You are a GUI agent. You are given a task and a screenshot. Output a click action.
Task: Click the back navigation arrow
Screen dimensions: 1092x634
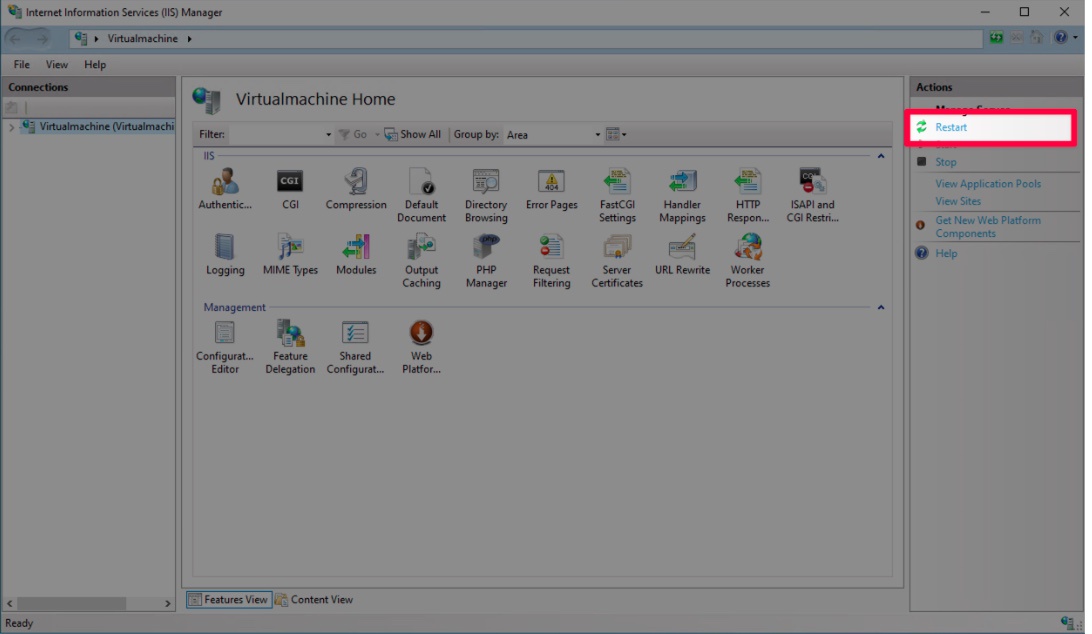tap(15, 38)
